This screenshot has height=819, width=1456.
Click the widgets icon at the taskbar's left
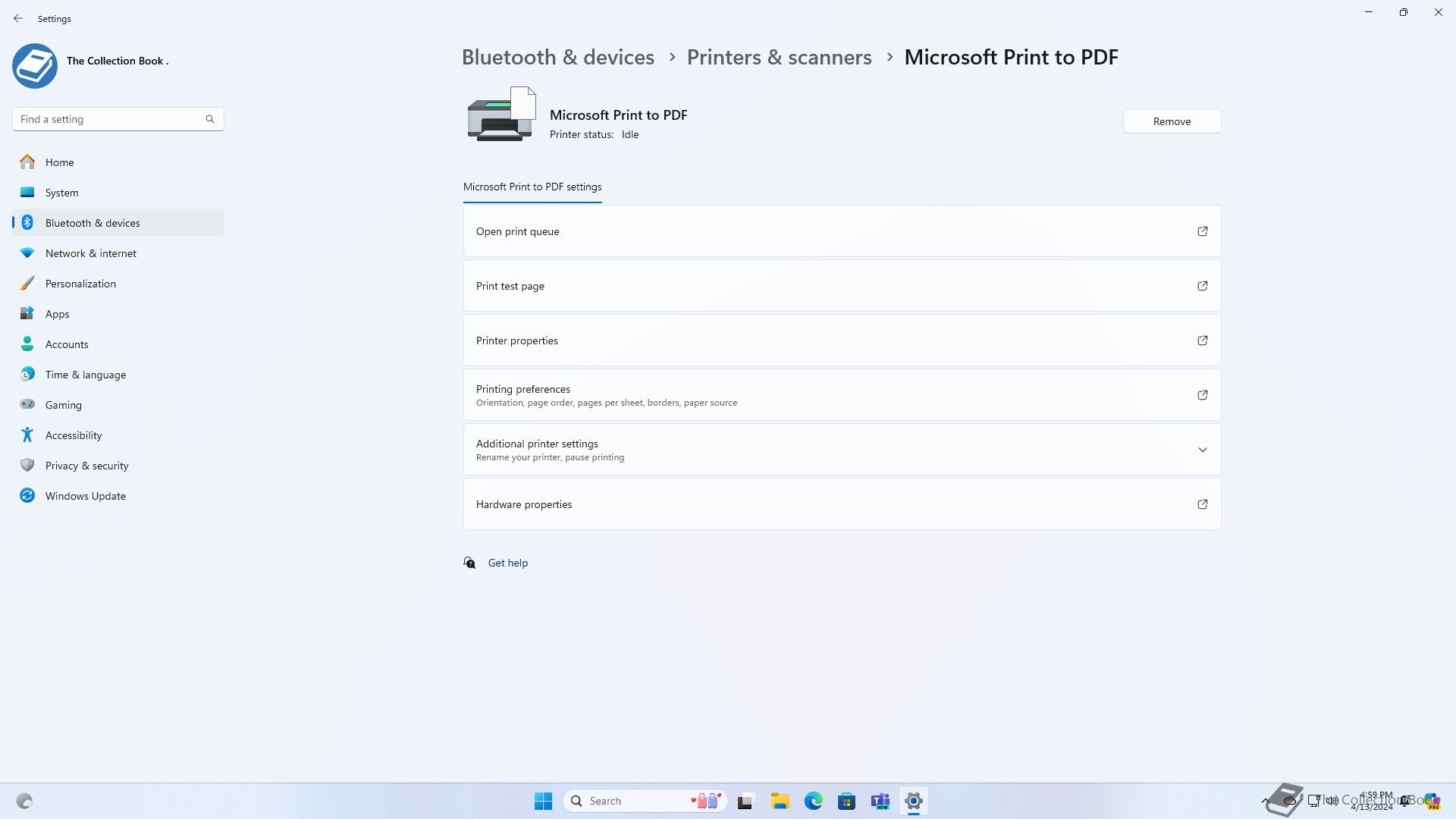(x=24, y=801)
